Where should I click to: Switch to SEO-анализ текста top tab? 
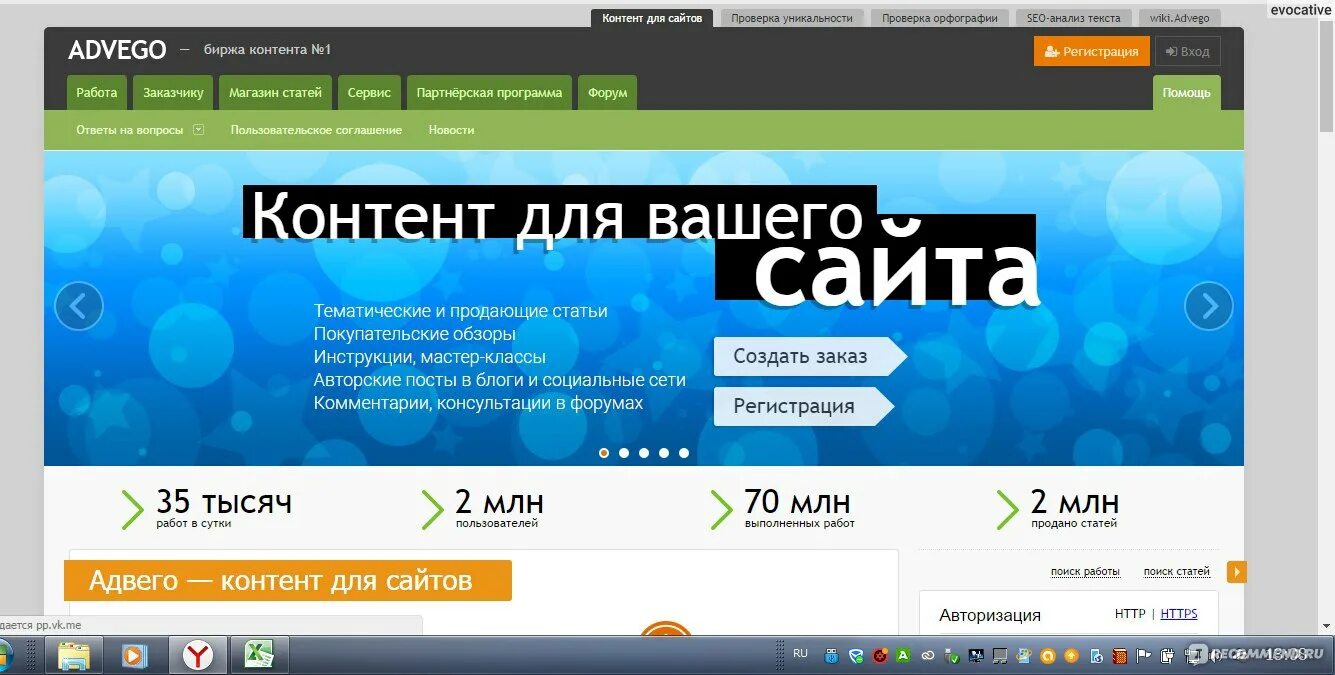pyautogui.click(x=1074, y=18)
